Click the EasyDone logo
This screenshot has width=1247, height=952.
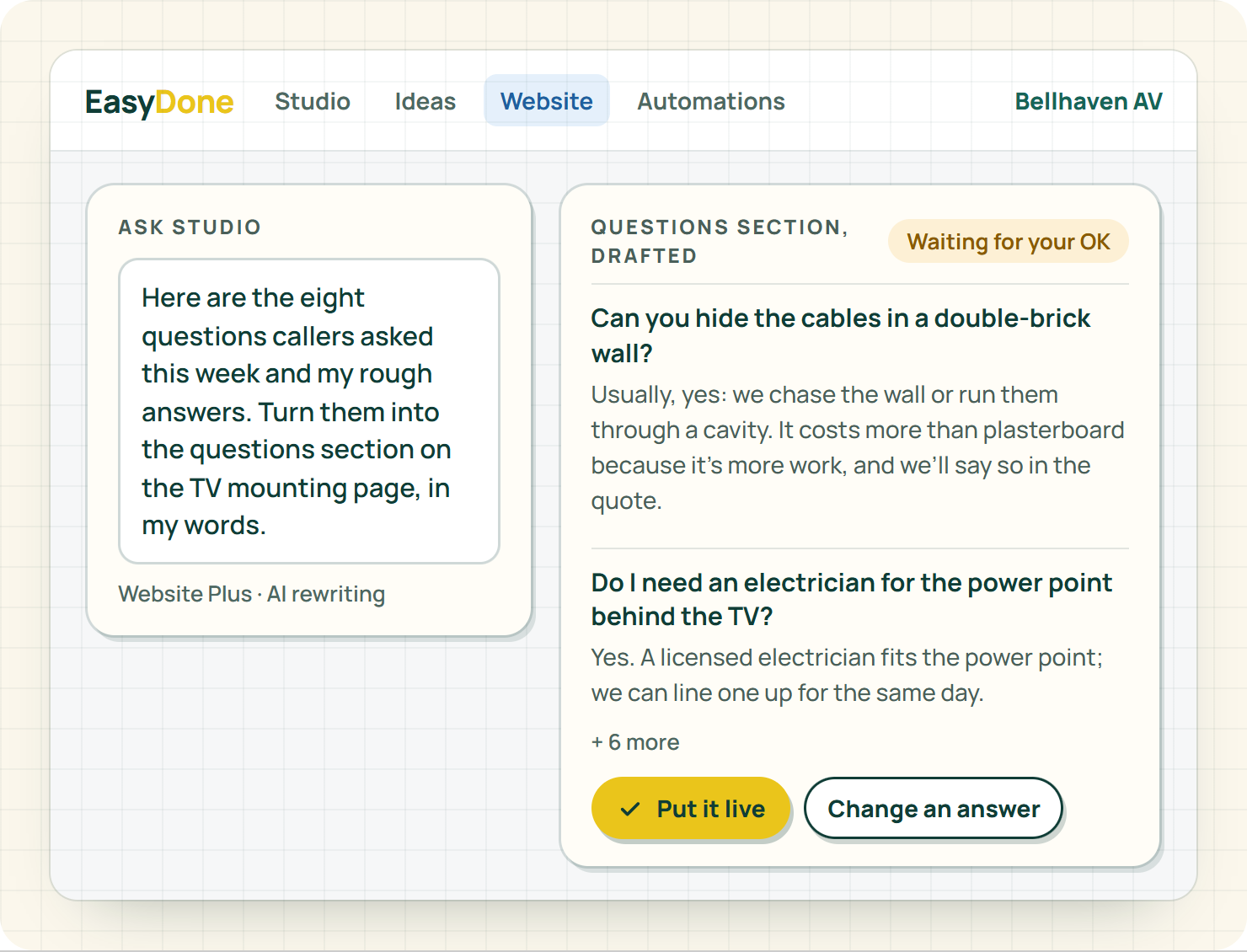(159, 102)
